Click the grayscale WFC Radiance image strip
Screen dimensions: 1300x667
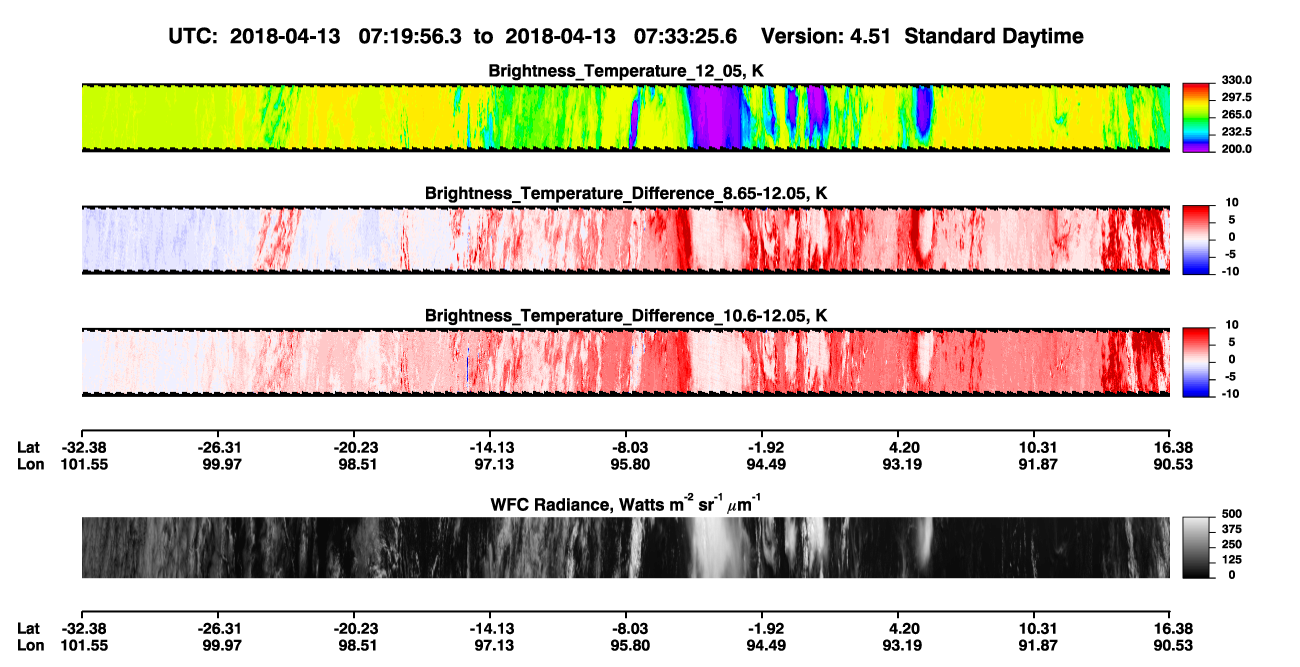coord(626,547)
